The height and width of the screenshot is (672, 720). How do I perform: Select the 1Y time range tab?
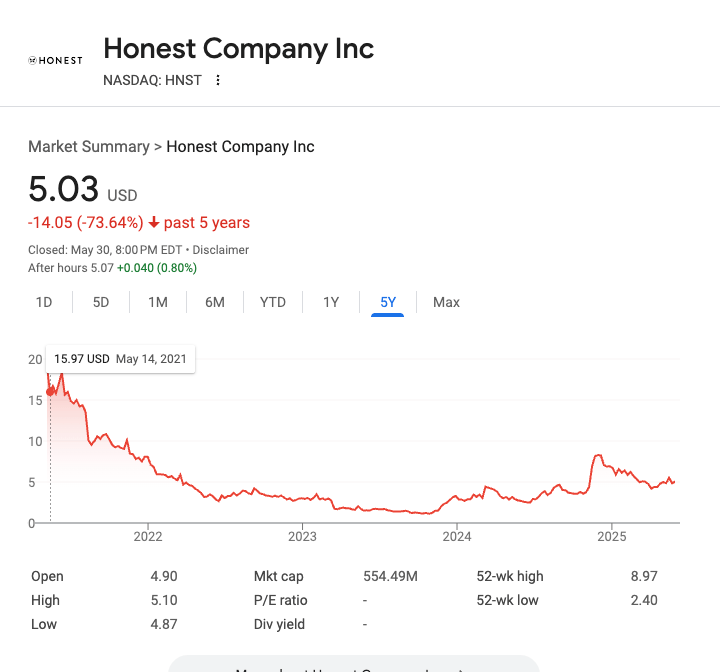tap(331, 302)
